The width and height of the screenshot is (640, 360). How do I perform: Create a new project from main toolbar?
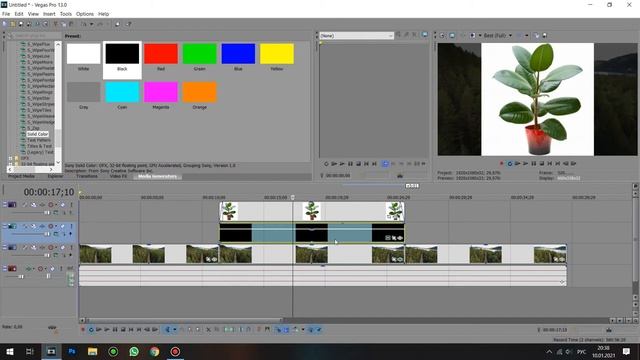coord(4,24)
